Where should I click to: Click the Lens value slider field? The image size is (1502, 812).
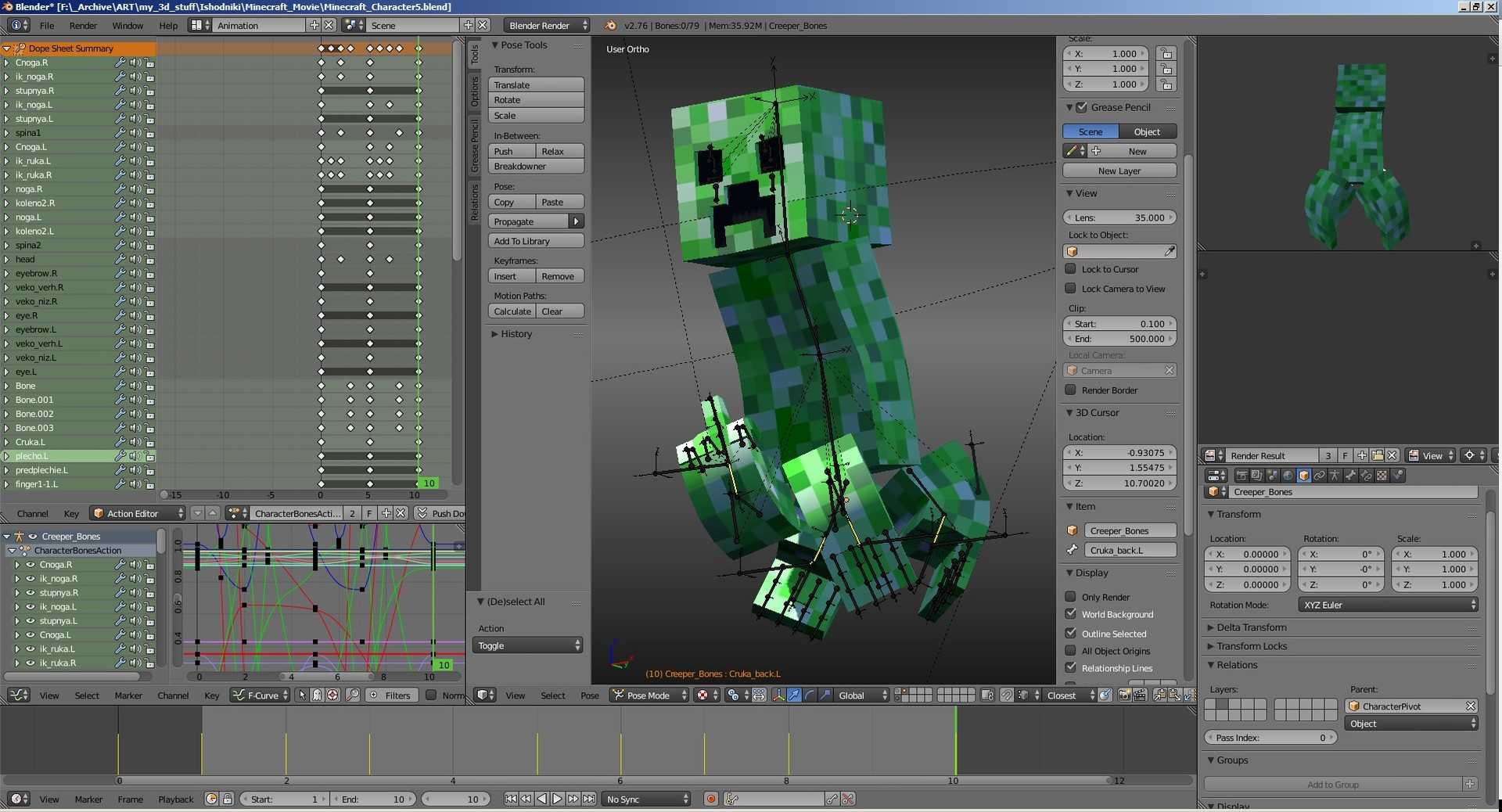(1119, 217)
